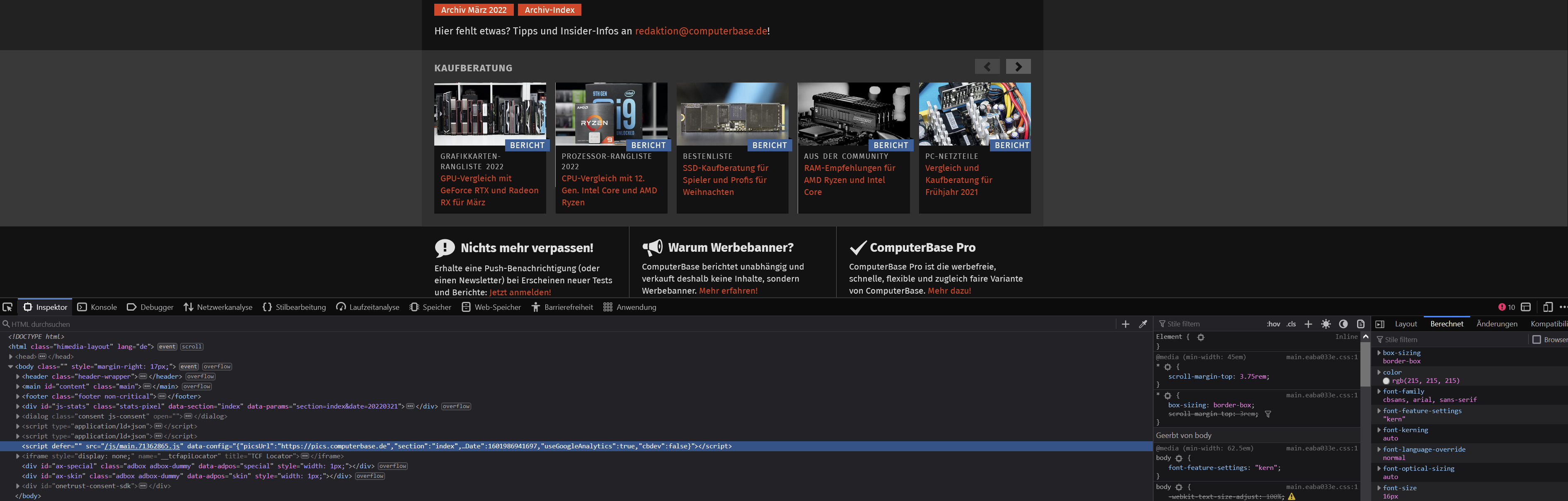Click the Archiv-Index button
The image size is (1568, 501).
point(549,10)
